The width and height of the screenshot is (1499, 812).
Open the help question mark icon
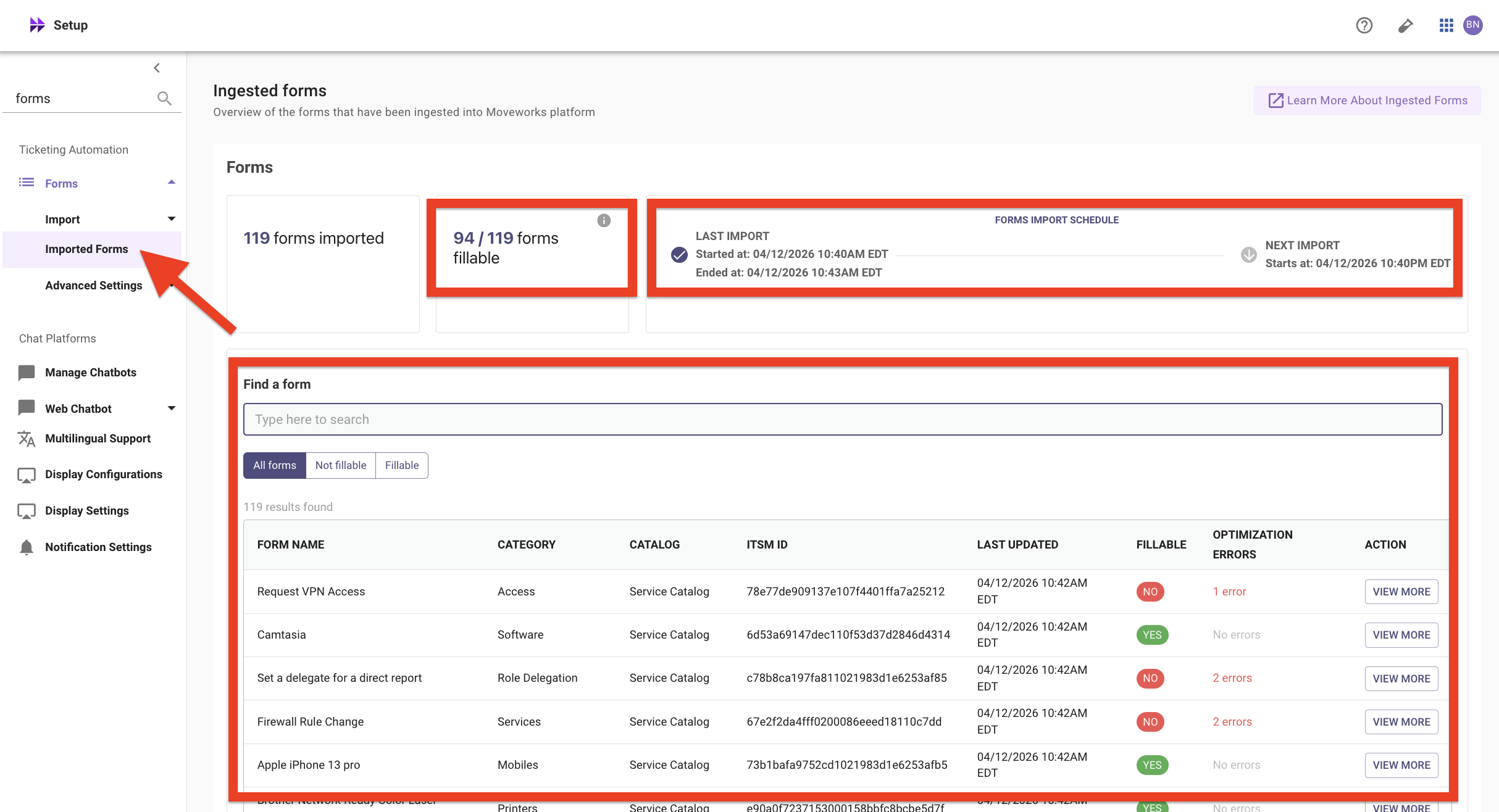1364,25
